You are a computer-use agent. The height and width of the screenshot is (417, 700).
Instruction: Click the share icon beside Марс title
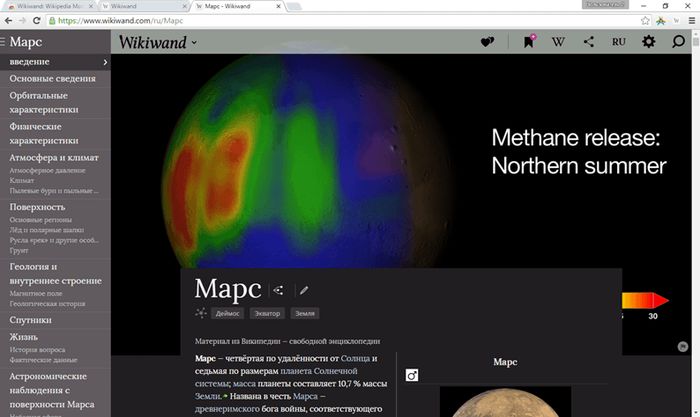(x=278, y=290)
